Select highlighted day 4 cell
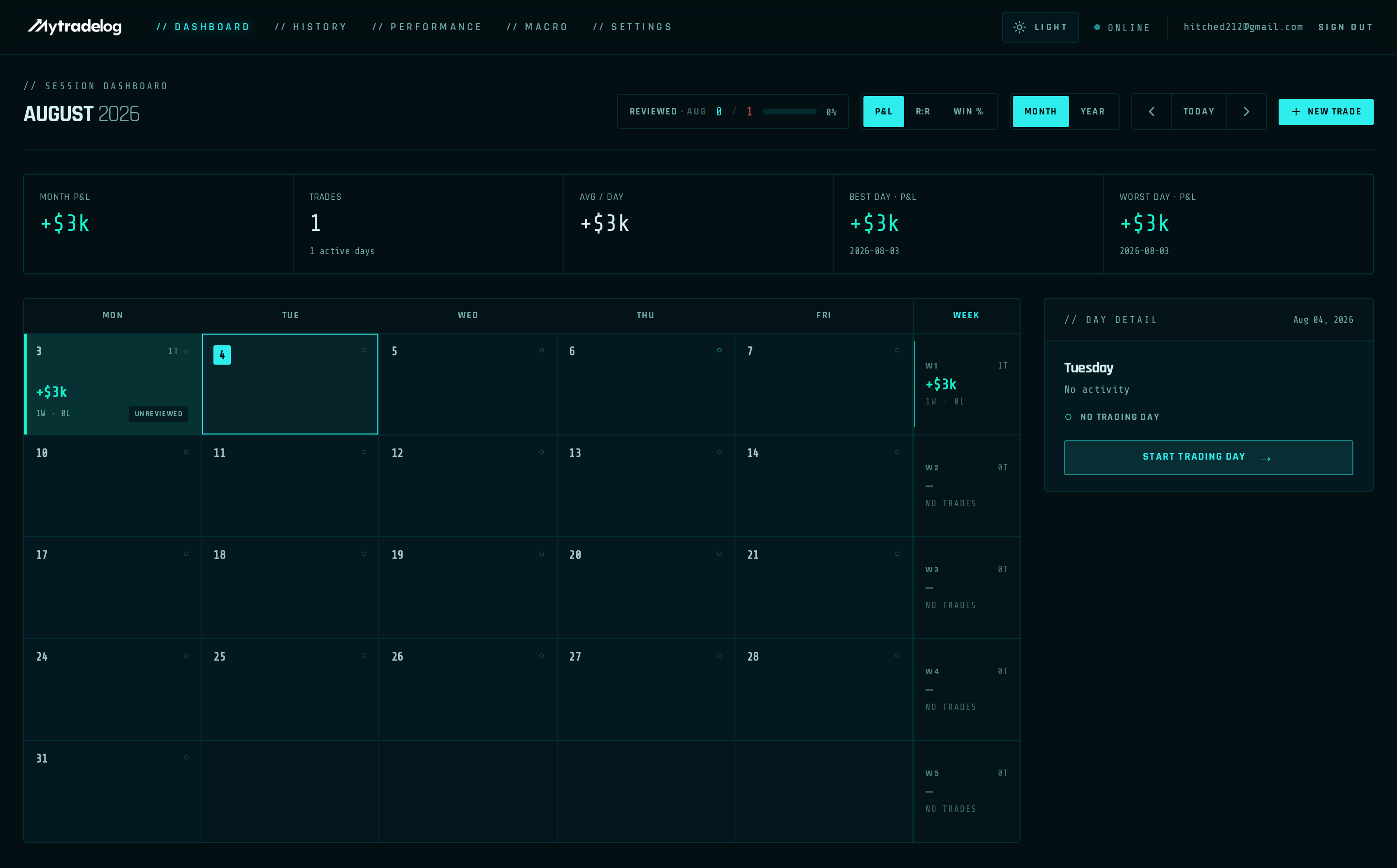 pyautogui.click(x=290, y=384)
